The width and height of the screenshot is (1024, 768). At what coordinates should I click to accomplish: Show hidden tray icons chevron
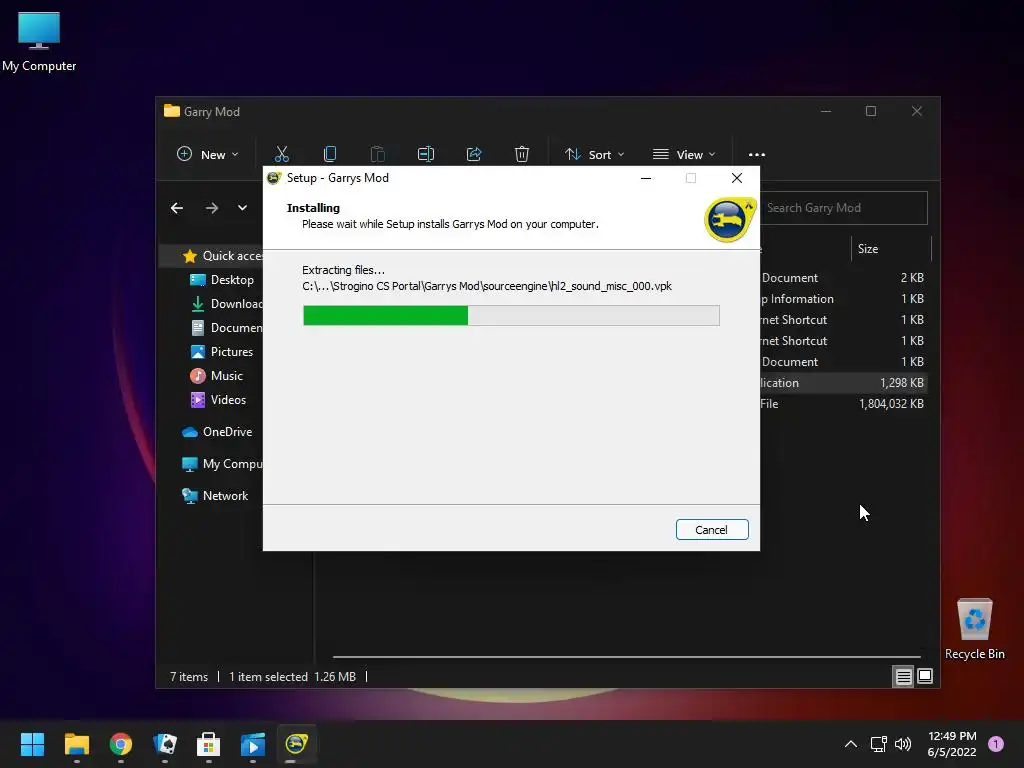851,744
